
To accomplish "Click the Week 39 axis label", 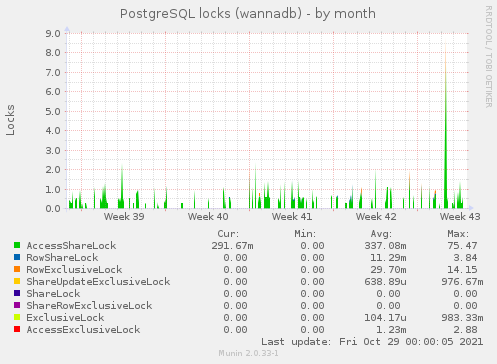I will click(124, 217).
